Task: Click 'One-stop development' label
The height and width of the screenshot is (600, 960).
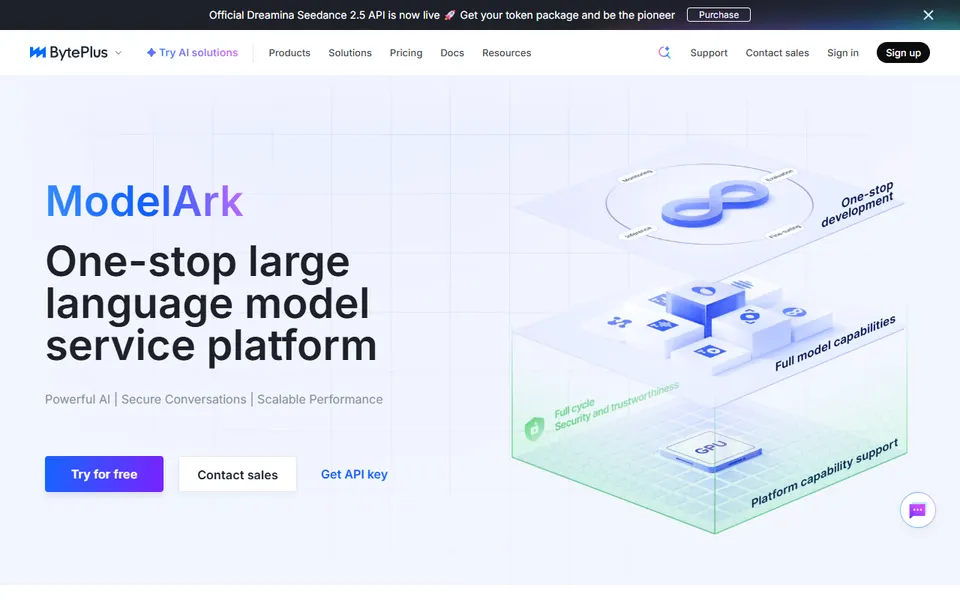Action: click(x=857, y=204)
